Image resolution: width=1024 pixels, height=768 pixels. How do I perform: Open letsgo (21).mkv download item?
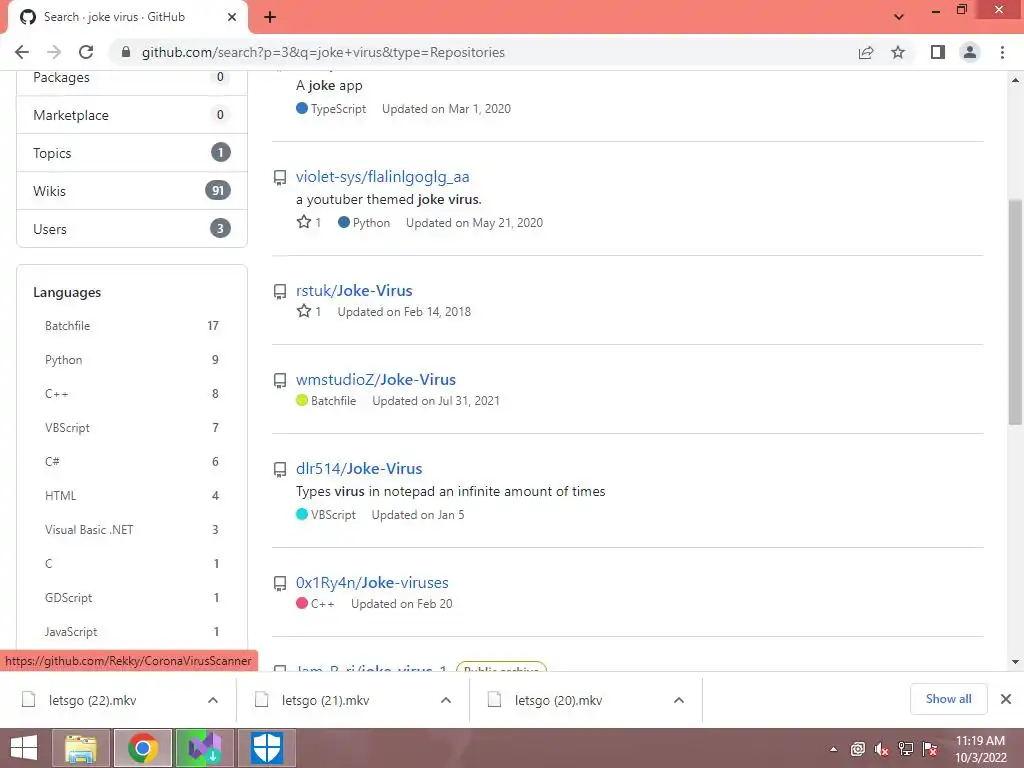point(325,700)
